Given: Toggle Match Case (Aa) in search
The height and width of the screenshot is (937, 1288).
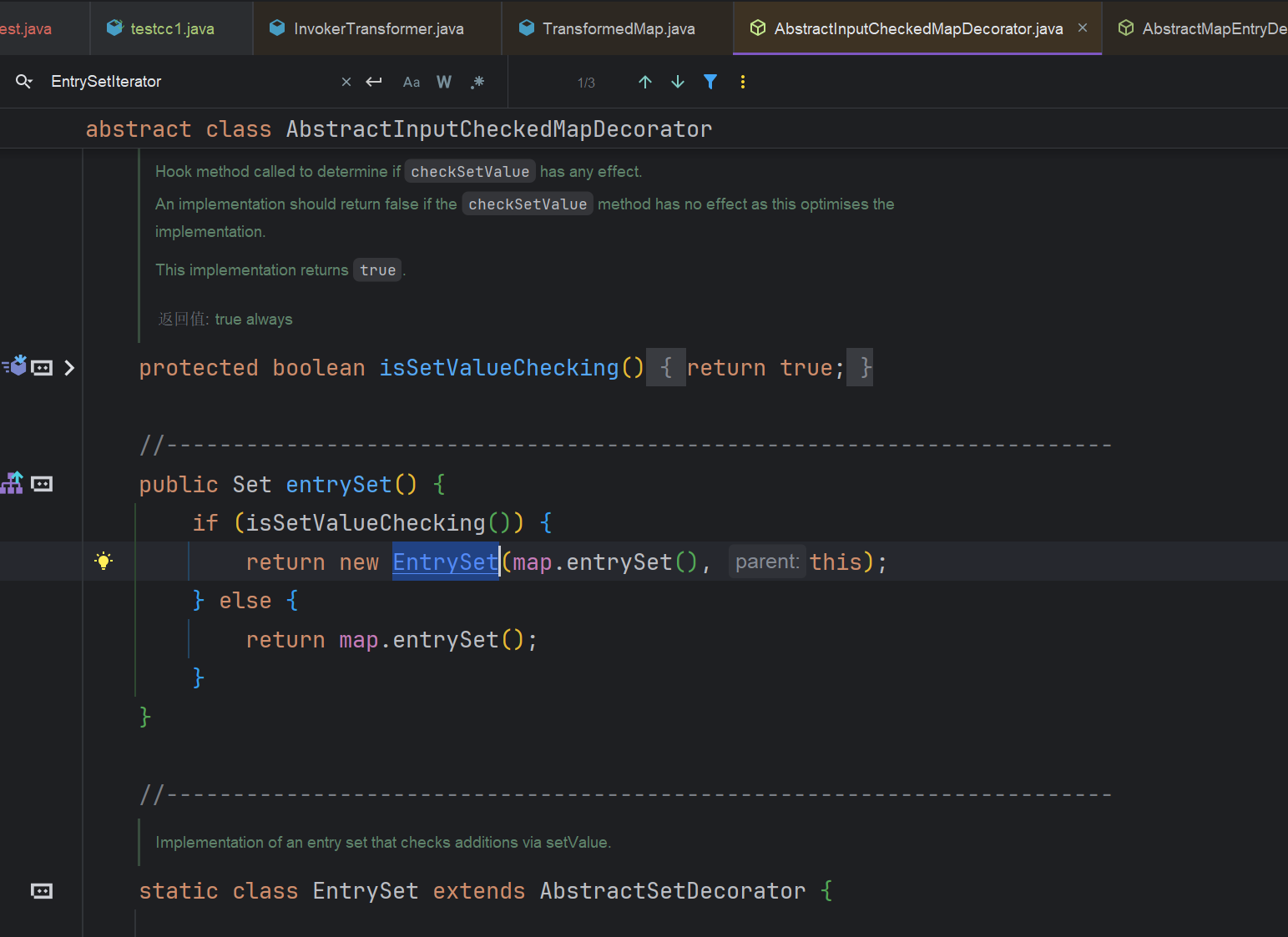Looking at the screenshot, I should pos(412,82).
